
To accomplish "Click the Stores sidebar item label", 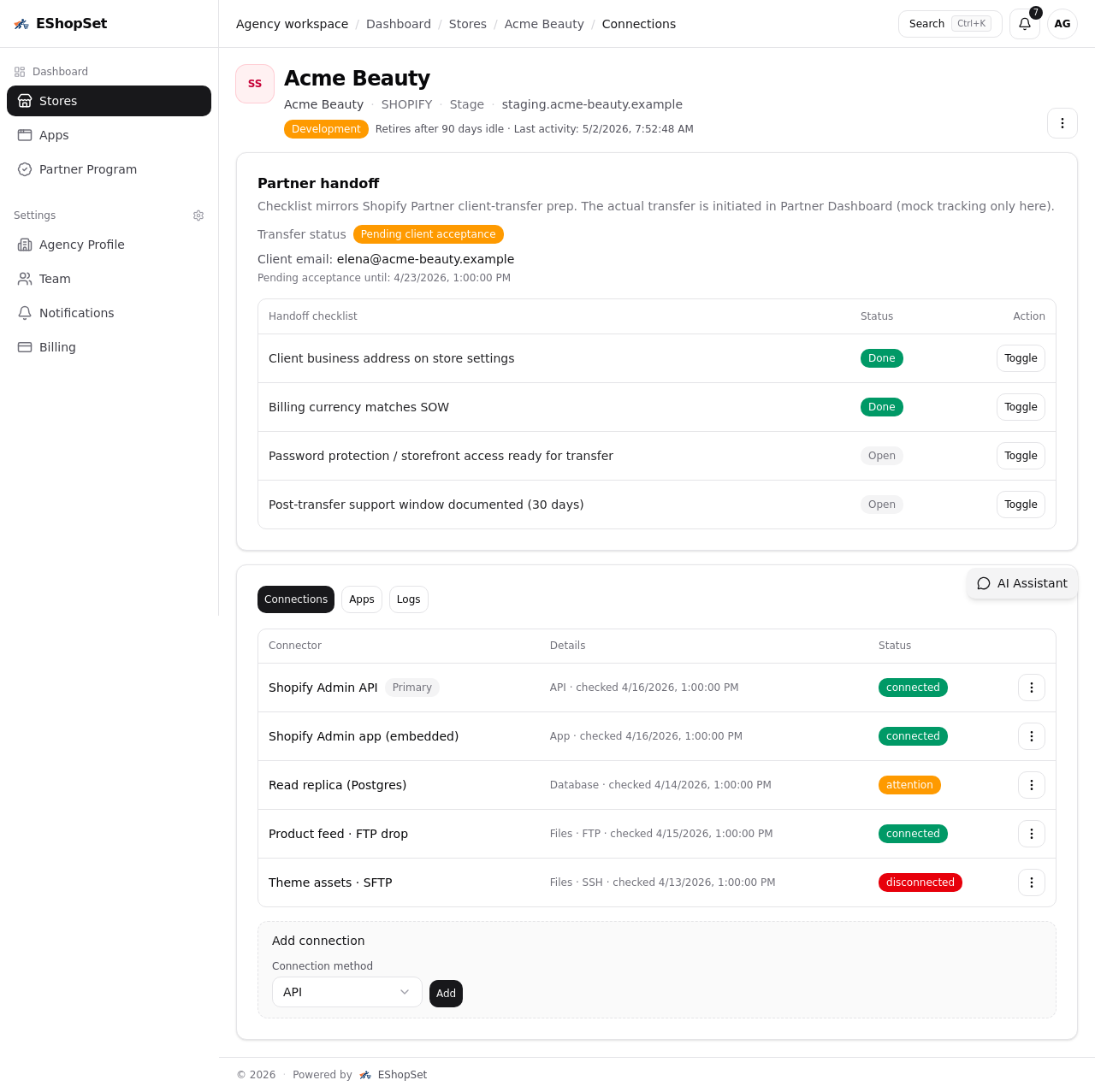I will click(58, 101).
